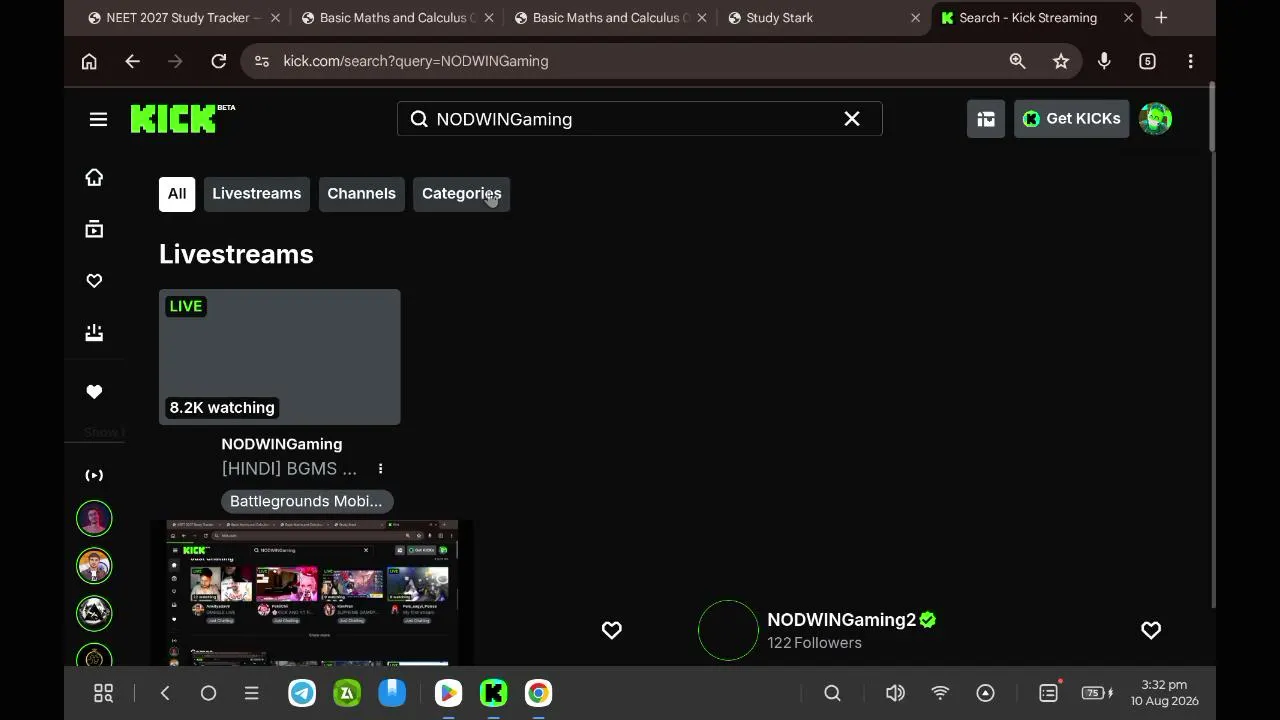Screen dimensions: 1280x720
Task: Open the Battlegrounds Mobi... category tag
Action: (306, 501)
